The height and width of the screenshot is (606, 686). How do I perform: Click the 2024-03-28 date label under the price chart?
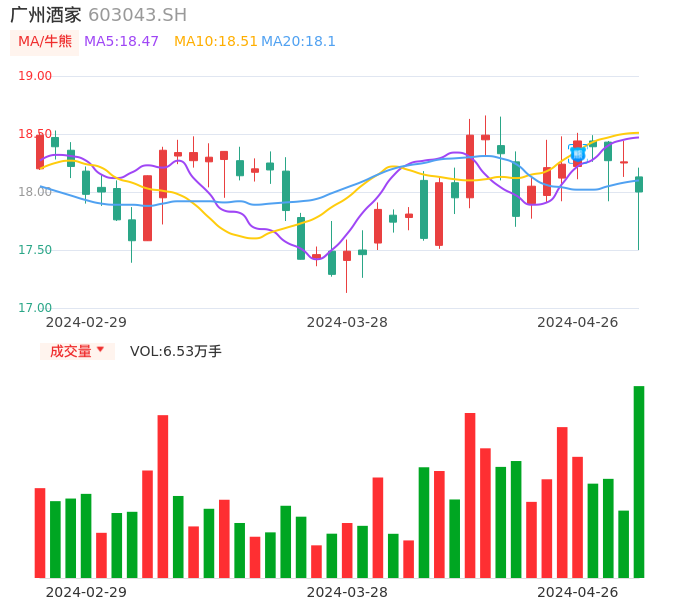pyautogui.click(x=347, y=322)
